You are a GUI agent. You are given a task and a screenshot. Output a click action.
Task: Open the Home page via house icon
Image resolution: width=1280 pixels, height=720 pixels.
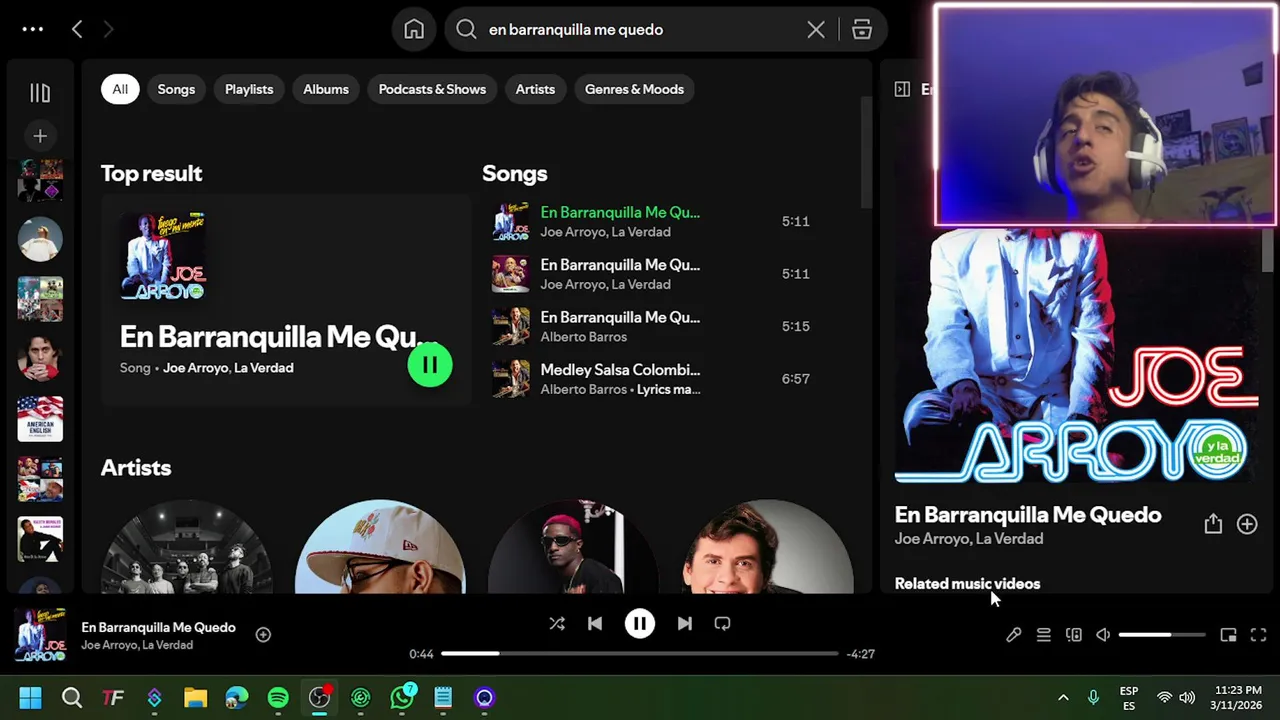point(414,29)
